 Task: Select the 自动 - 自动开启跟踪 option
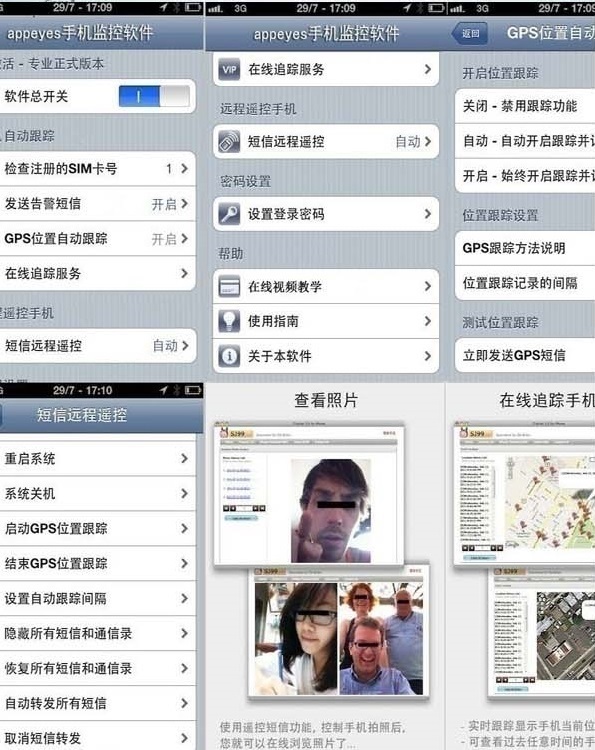[x=525, y=141]
